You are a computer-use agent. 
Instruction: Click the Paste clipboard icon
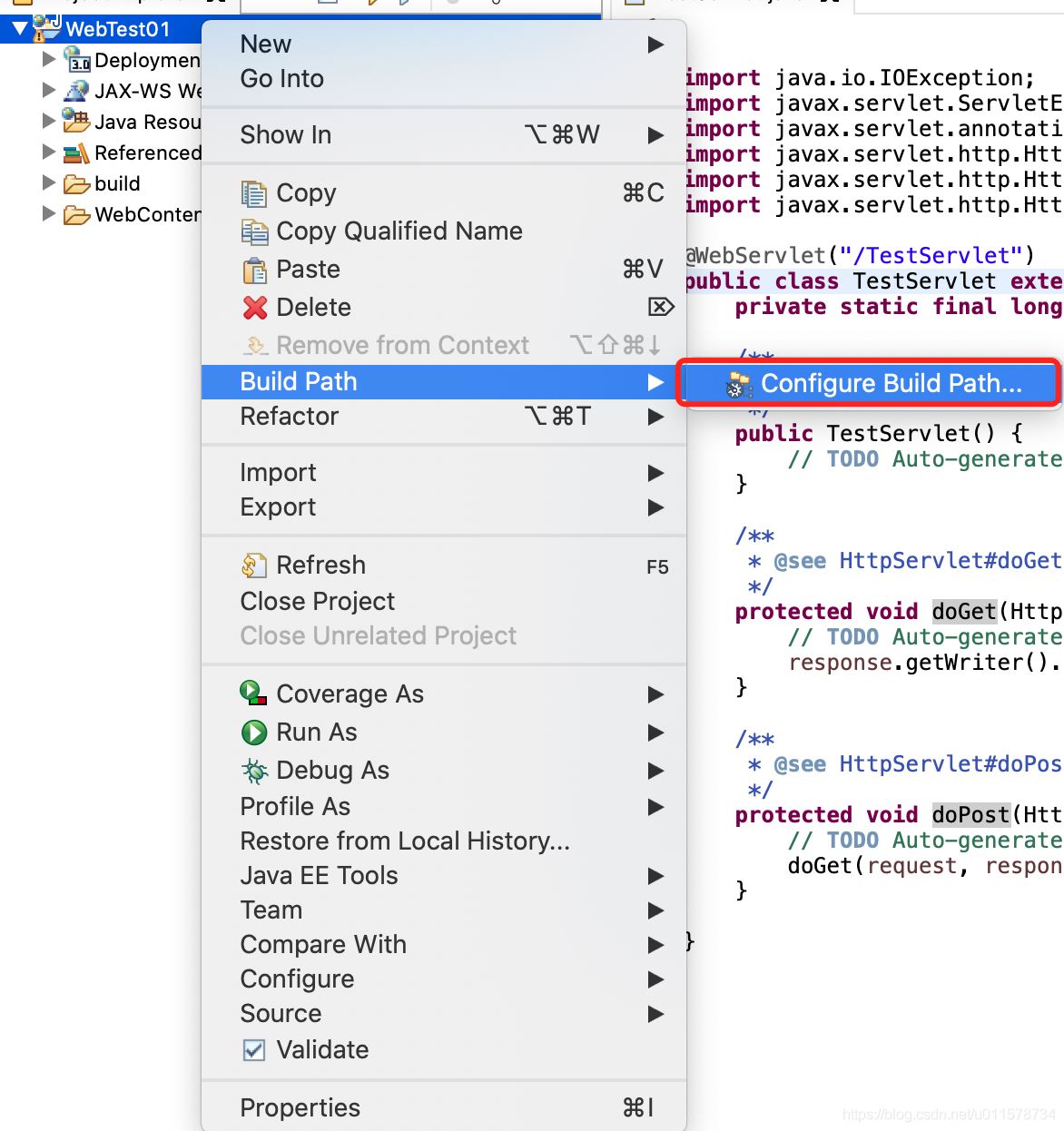(x=254, y=270)
